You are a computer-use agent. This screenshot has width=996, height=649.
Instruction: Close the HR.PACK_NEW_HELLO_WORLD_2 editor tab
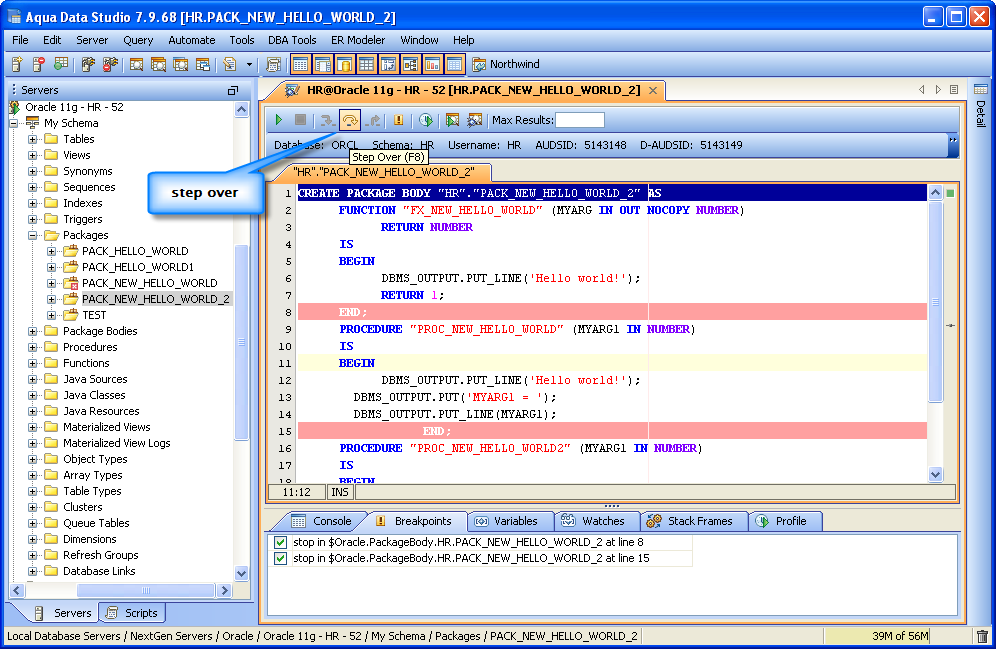(x=652, y=90)
